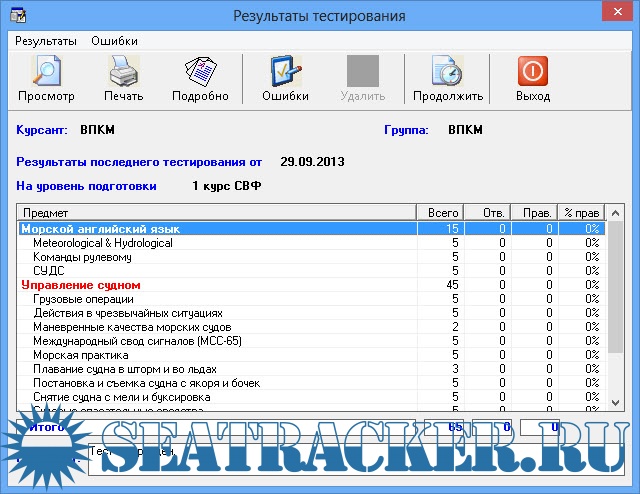640x494 pixels.
Task: Open the Подробно (Details) report icon
Action: coord(200,73)
